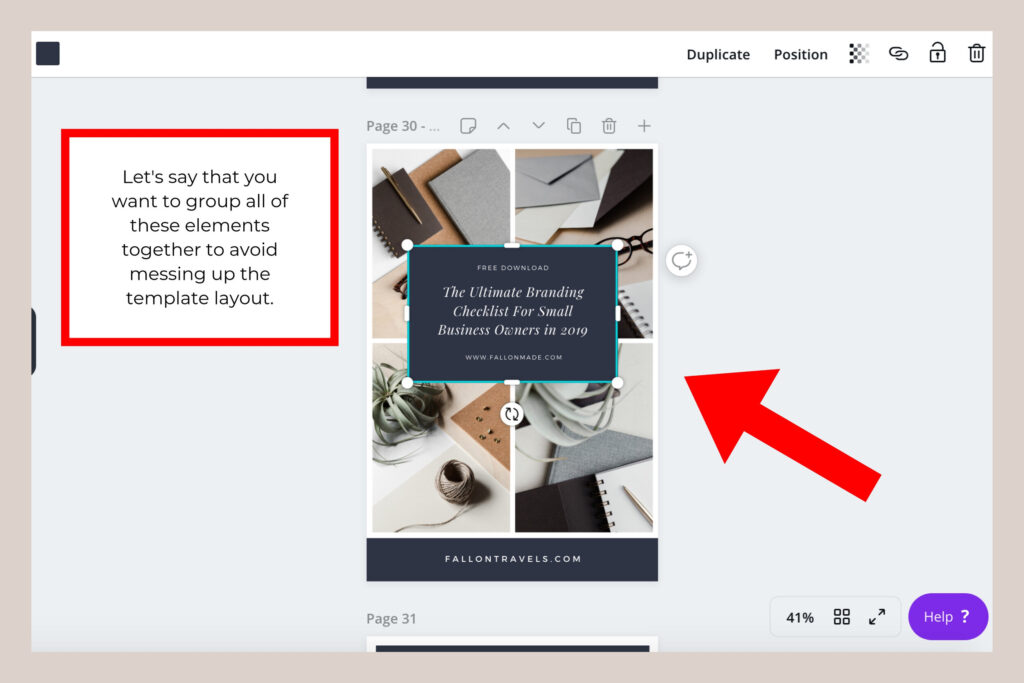
Task: Select the FREE DOWNLOAD text
Action: pyautogui.click(x=513, y=268)
